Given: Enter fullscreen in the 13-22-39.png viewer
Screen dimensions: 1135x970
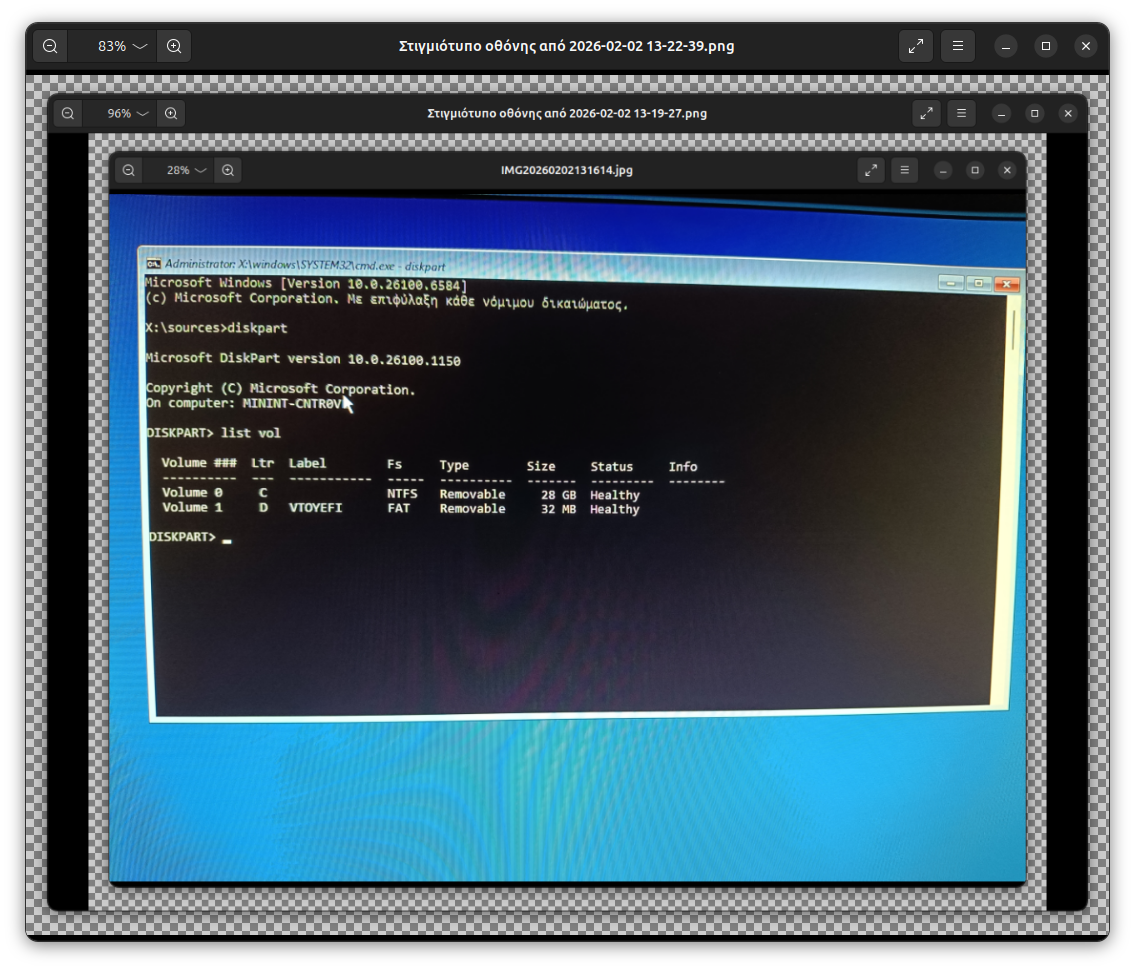Looking at the screenshot, I should pos(915,46).
